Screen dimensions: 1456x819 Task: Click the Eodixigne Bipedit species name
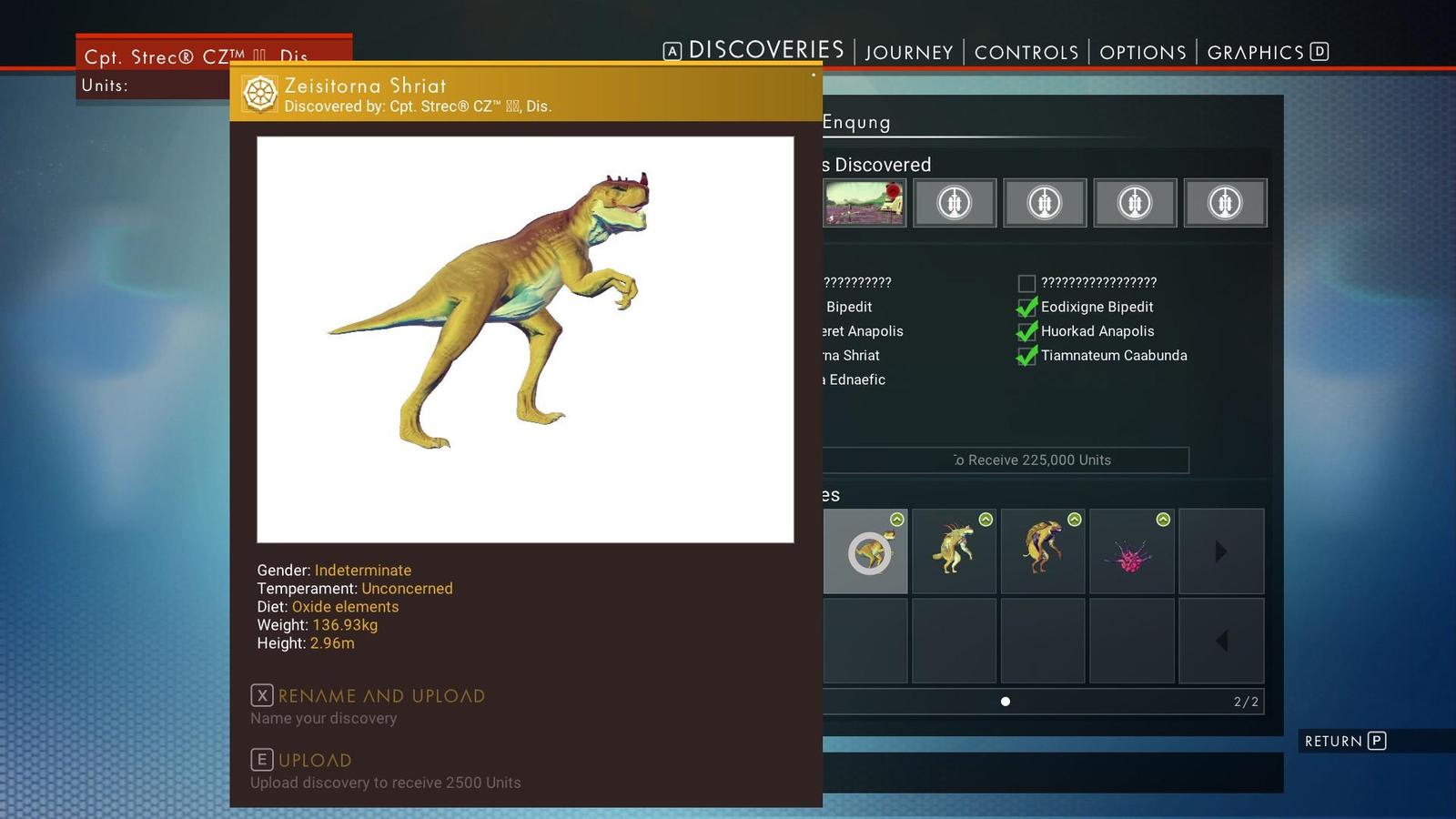pos(1097,307)
